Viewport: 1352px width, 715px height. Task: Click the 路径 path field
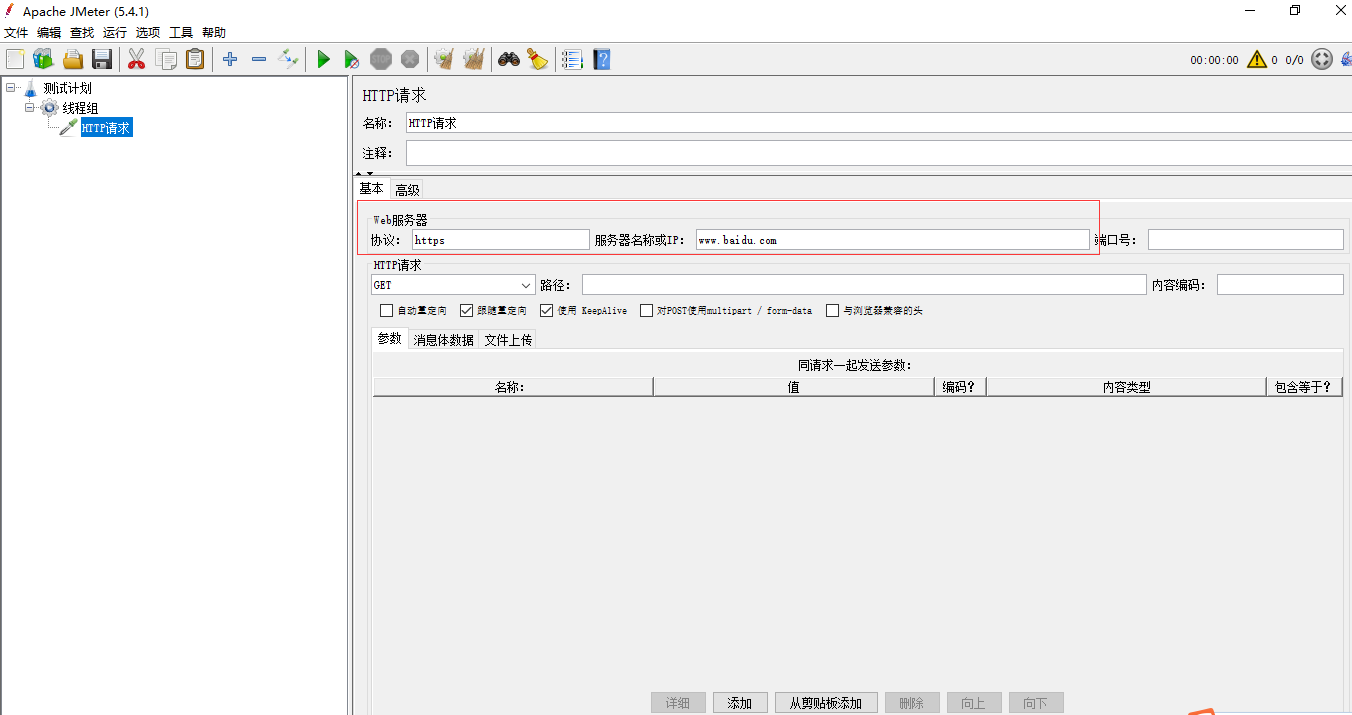864,285
